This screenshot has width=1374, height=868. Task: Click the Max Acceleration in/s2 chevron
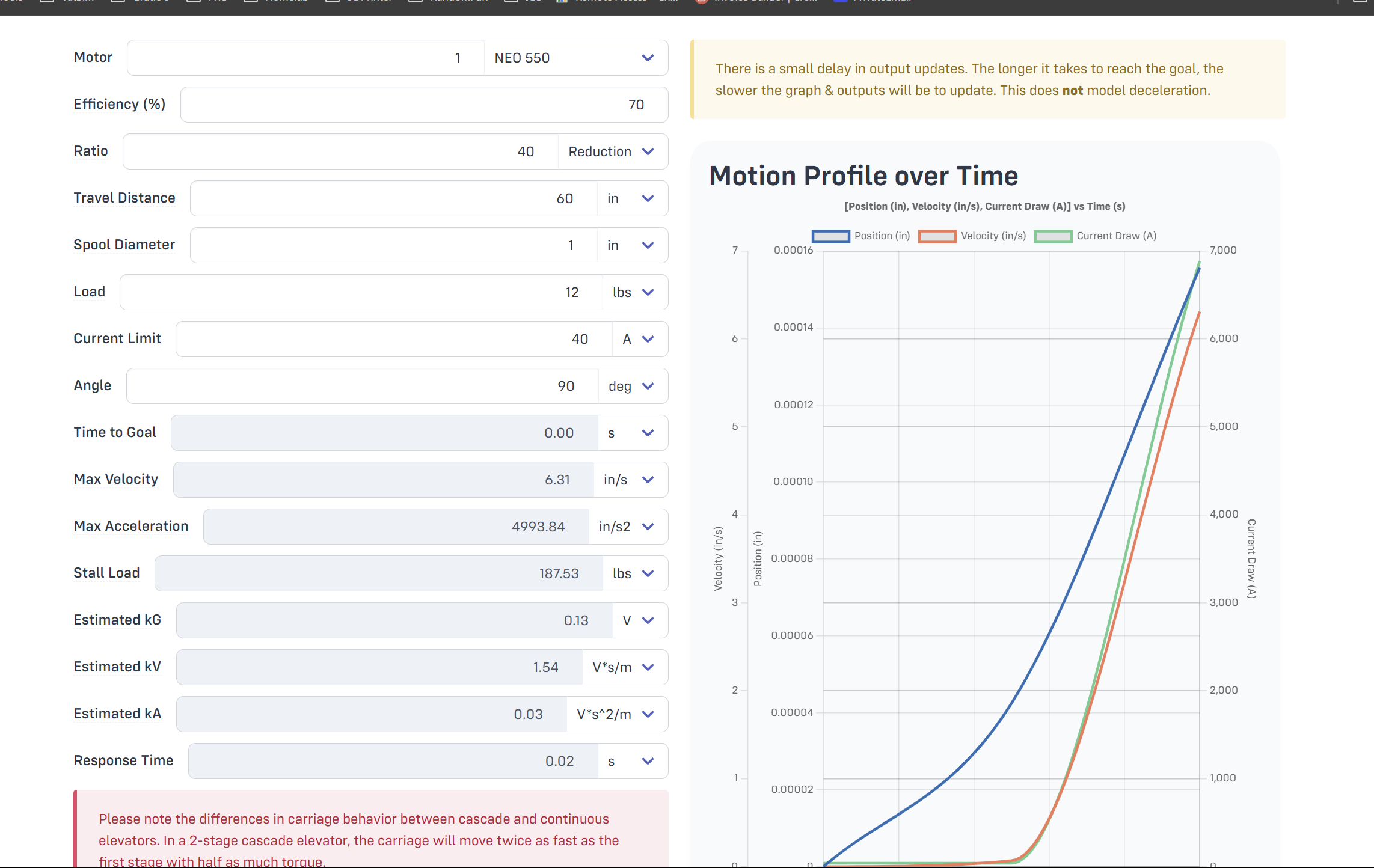[x=647, y=527]
